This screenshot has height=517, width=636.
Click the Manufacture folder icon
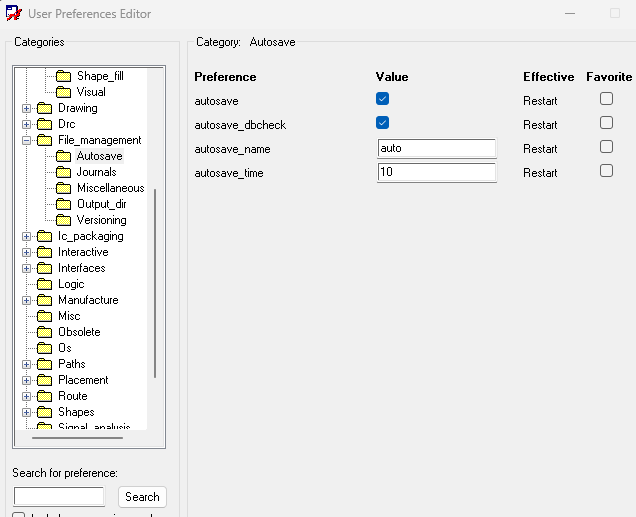click(45, 300)
